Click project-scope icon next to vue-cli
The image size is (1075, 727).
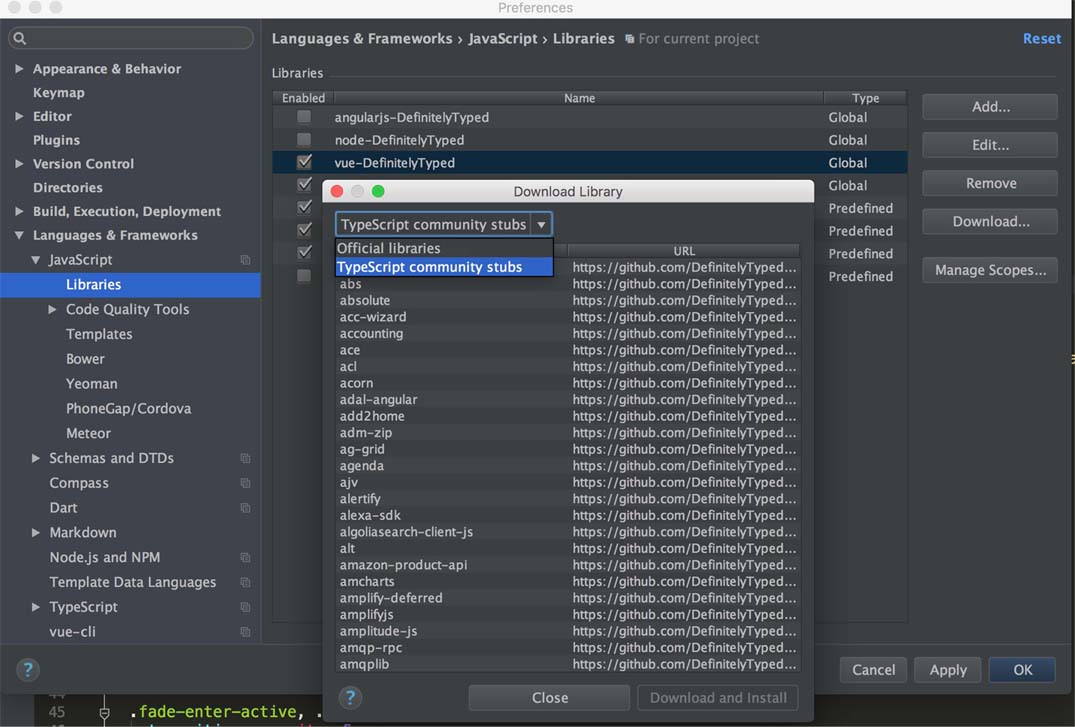click(x=245, y=632)
